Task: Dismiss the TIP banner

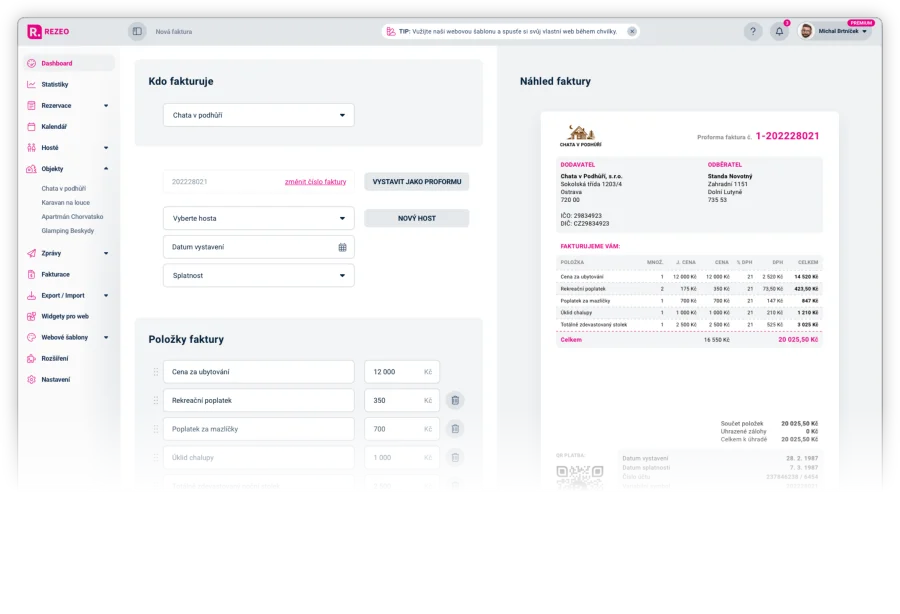Action: click(632, 32)
